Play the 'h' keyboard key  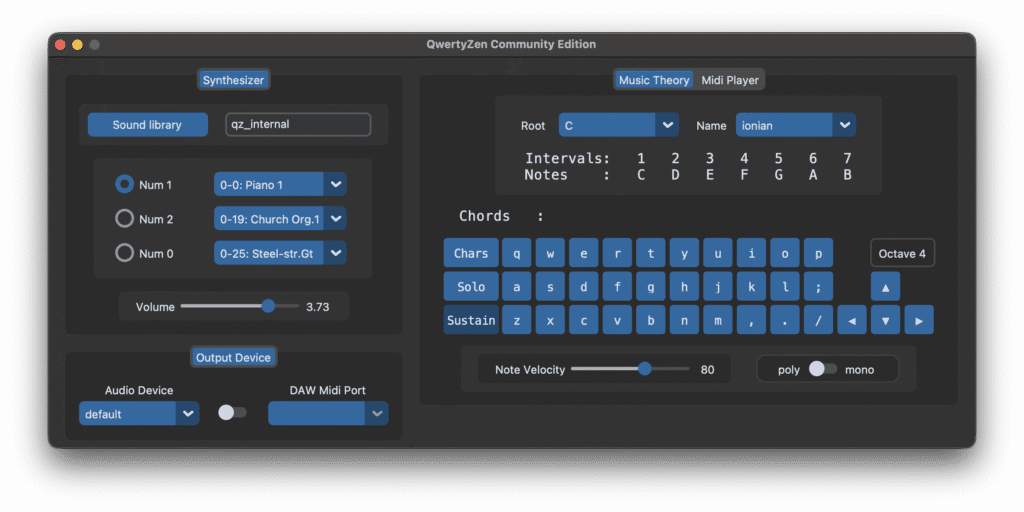pyautogui.click(x=684, y=287)
